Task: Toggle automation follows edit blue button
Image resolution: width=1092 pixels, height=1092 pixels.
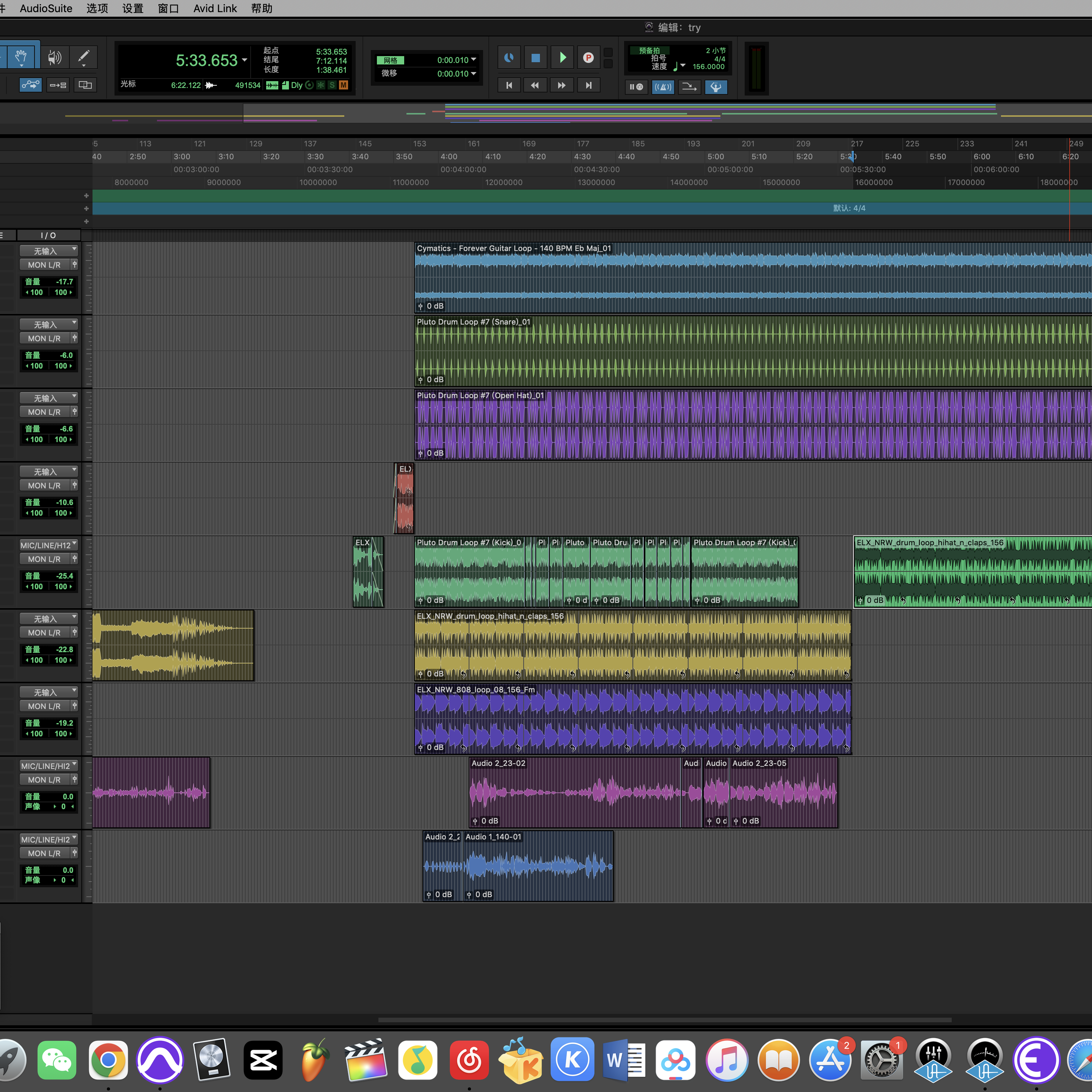Action: click(30, 85)
